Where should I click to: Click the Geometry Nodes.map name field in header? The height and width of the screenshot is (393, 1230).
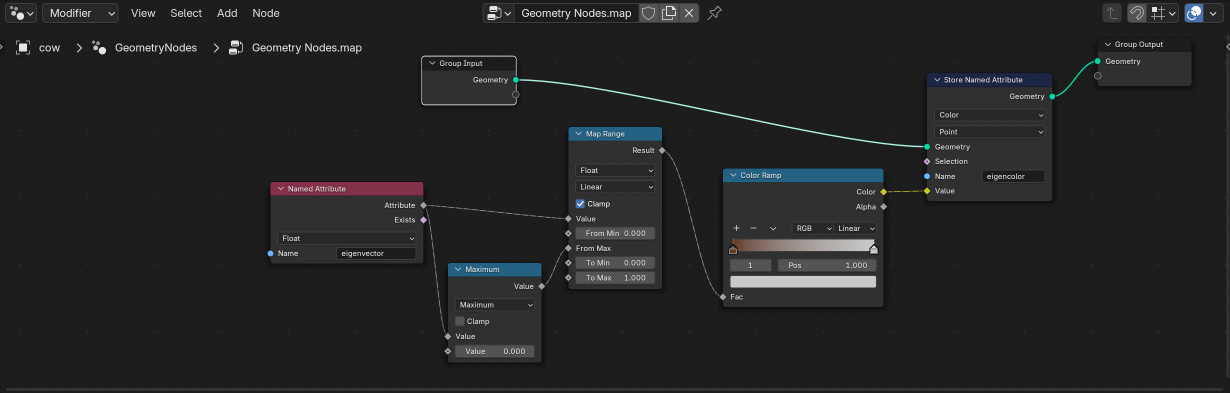click(576, 13)
